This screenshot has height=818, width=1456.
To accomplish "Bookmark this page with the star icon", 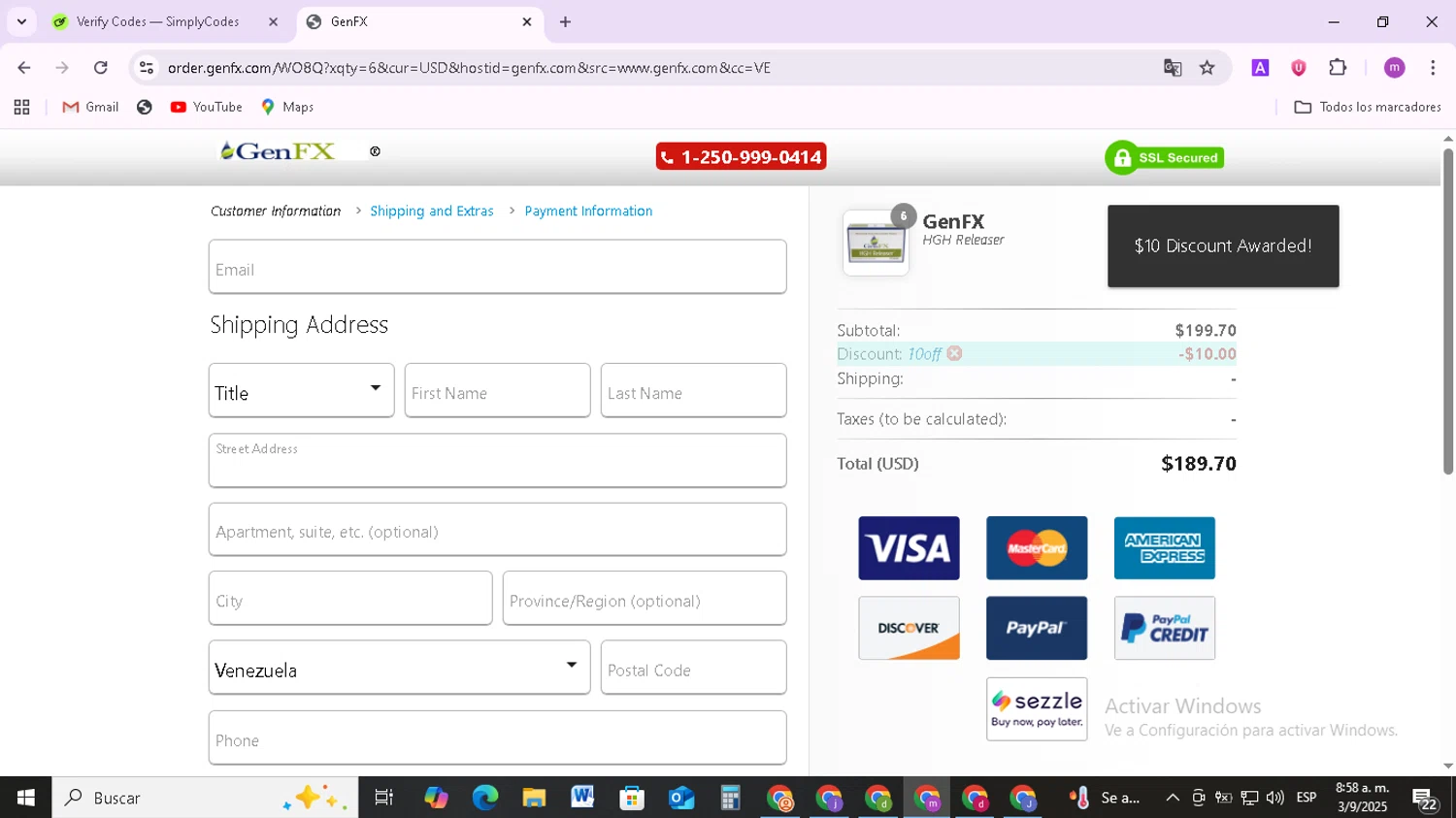I will 1207,68.
